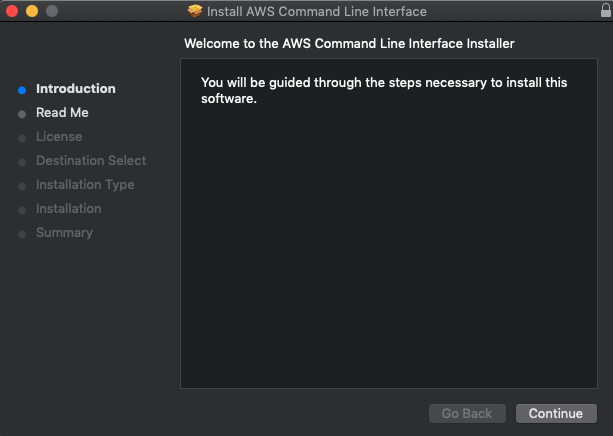Viewport: 613px width, 436px height.
Task: Click the Installation Type step bullet
Action: click(22, 186)
